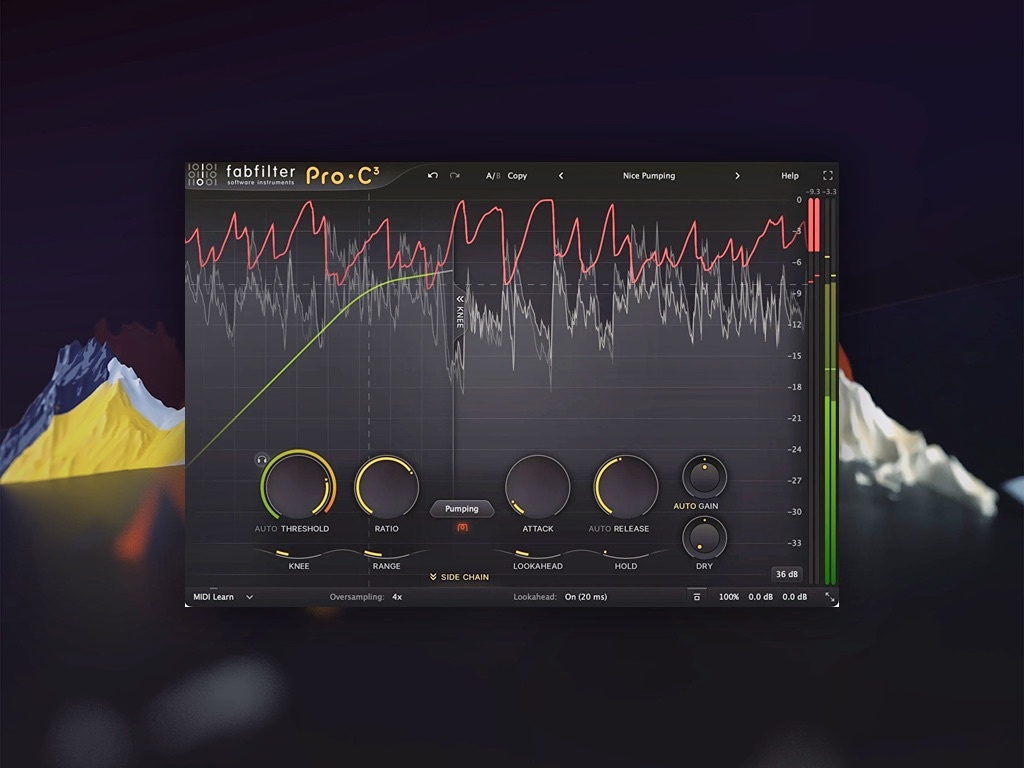Expand the Side Chain section
The width and height of the screenshot is (1024, 768).
(459, 577)
